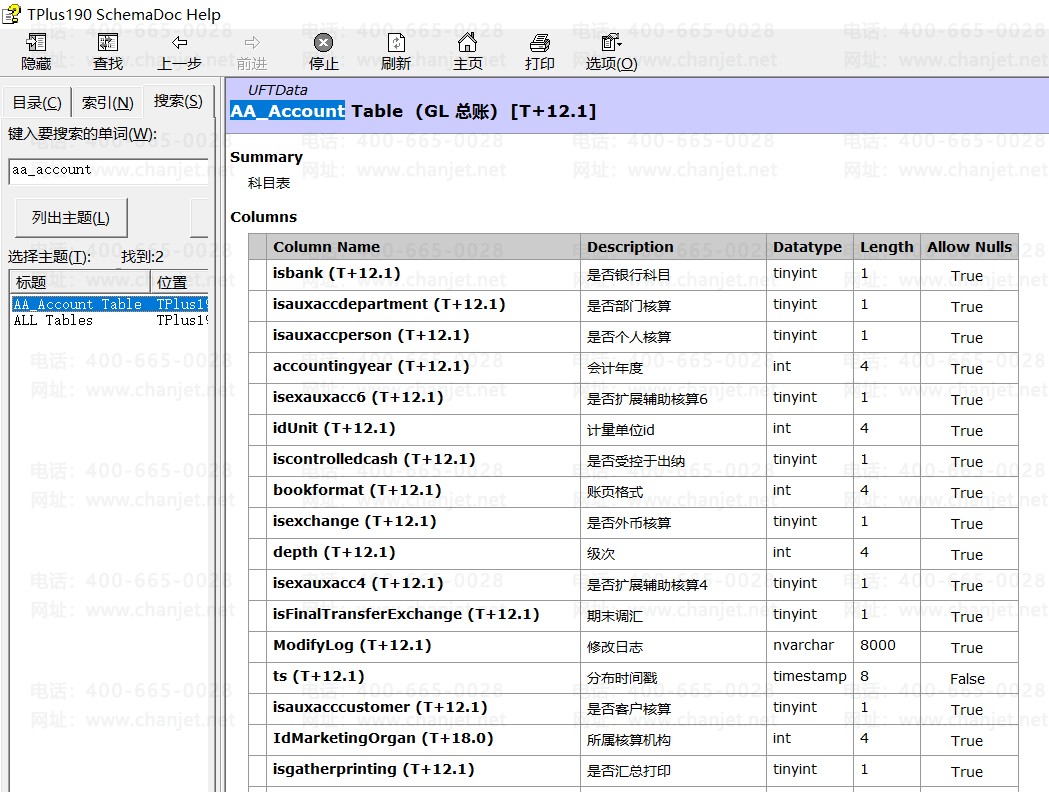The height and width of the screenshot is (792, 1049).
Task: Click the search keyword input field
Action: [x=108, y=171]
